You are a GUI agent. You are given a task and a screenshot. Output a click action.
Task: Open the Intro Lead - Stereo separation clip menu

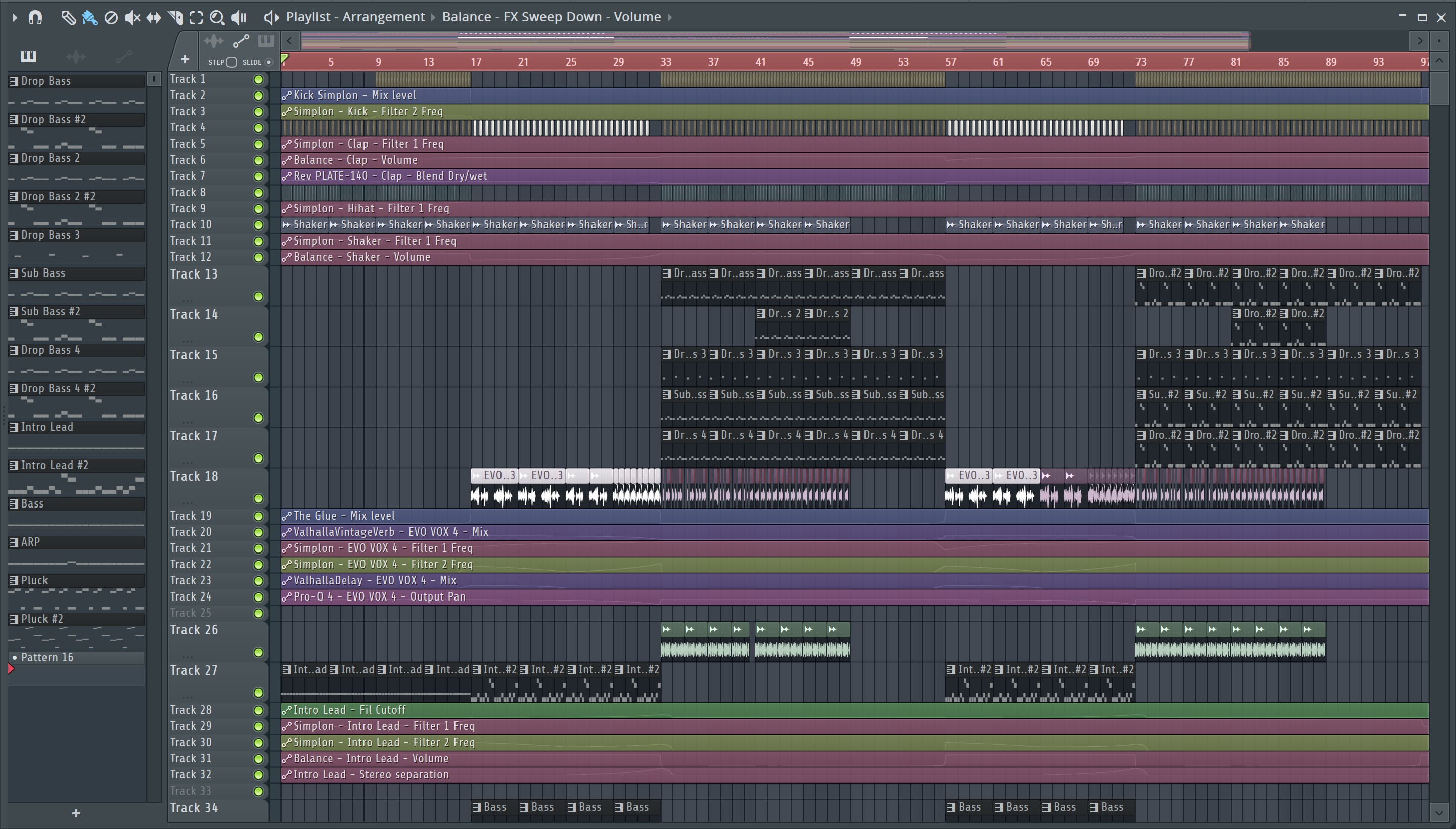(287, 775)
